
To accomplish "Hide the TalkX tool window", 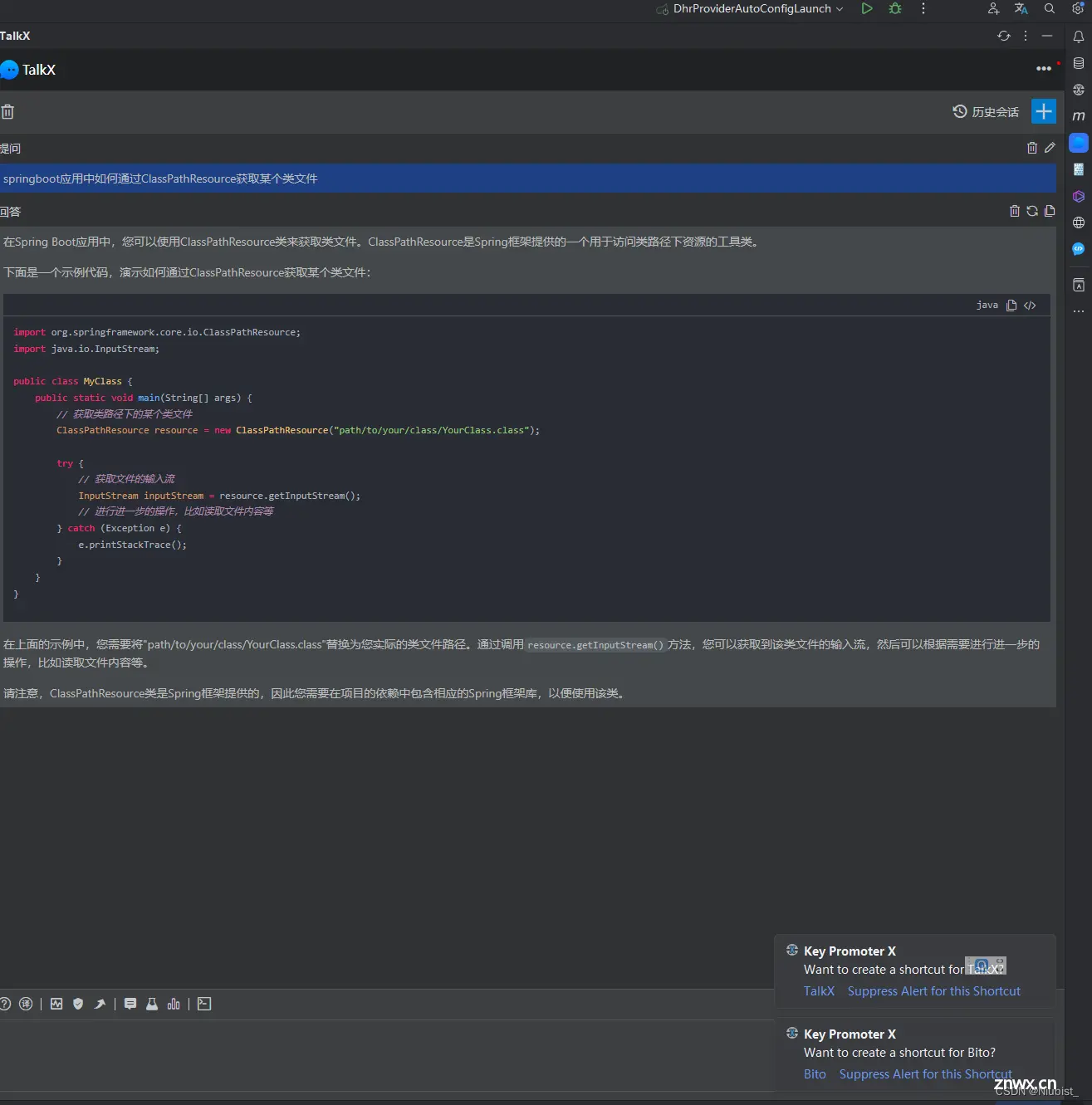I will pyautogui.click(x=1047, y=36).
